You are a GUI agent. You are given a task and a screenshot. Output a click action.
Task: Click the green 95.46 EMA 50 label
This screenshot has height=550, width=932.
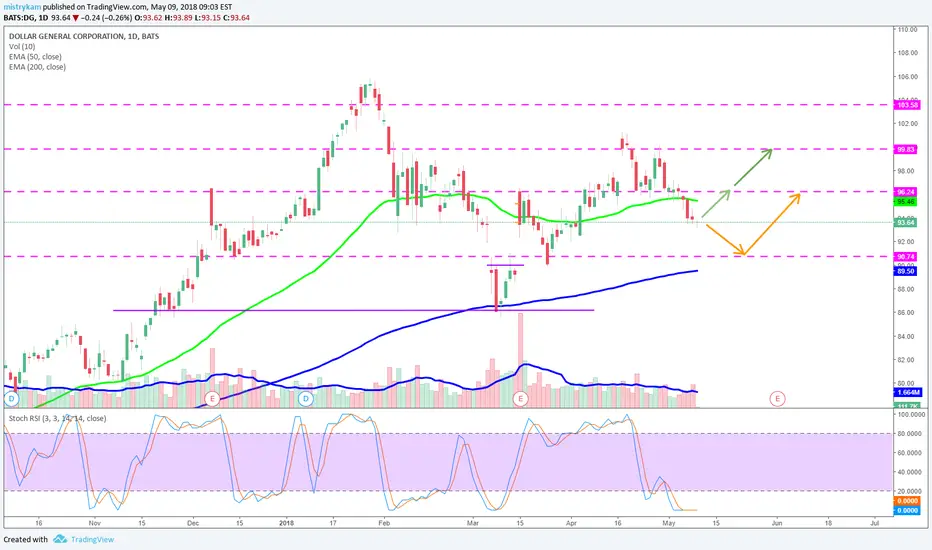pos(906,202)
